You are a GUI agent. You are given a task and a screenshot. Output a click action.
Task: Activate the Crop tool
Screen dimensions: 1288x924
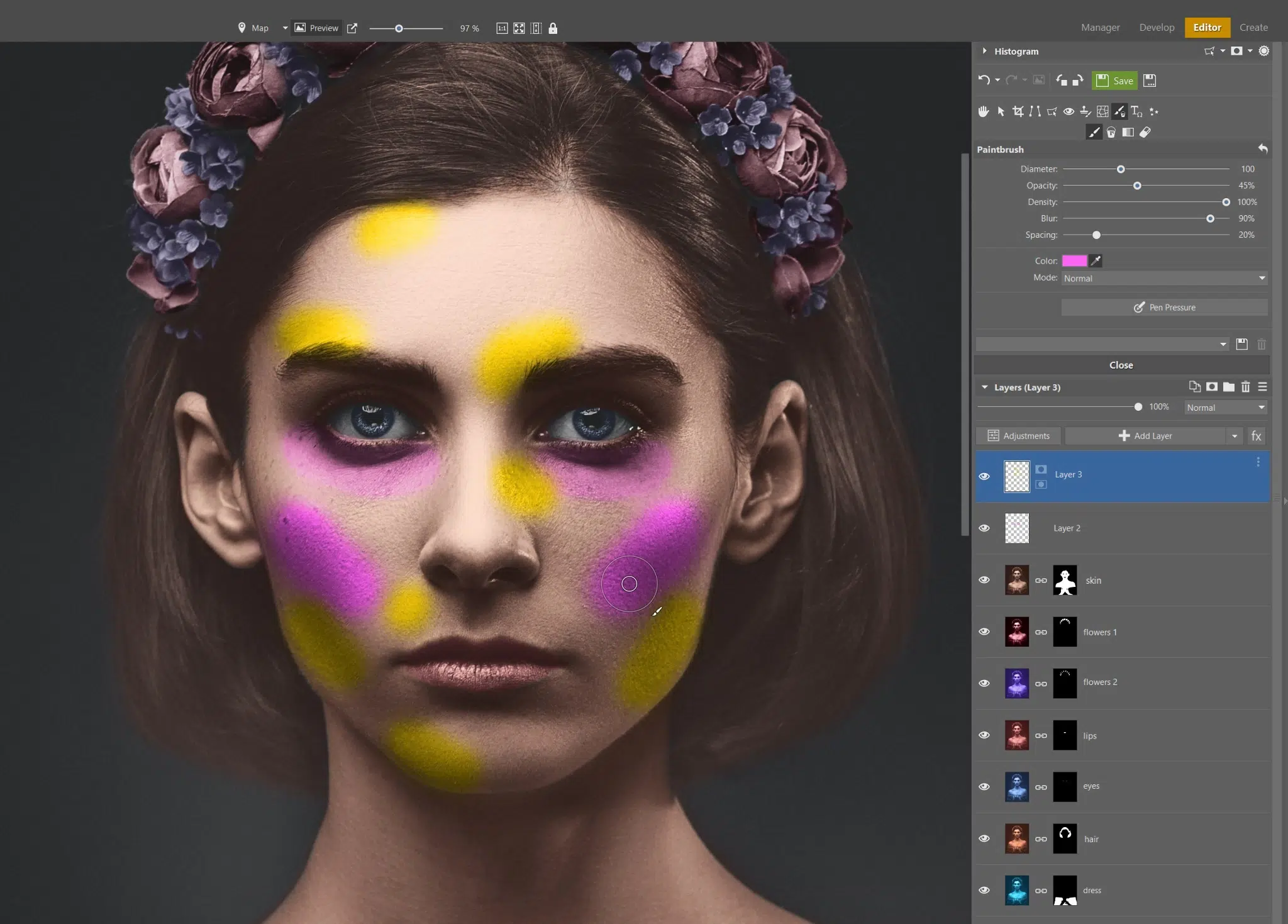[1019, 111]
